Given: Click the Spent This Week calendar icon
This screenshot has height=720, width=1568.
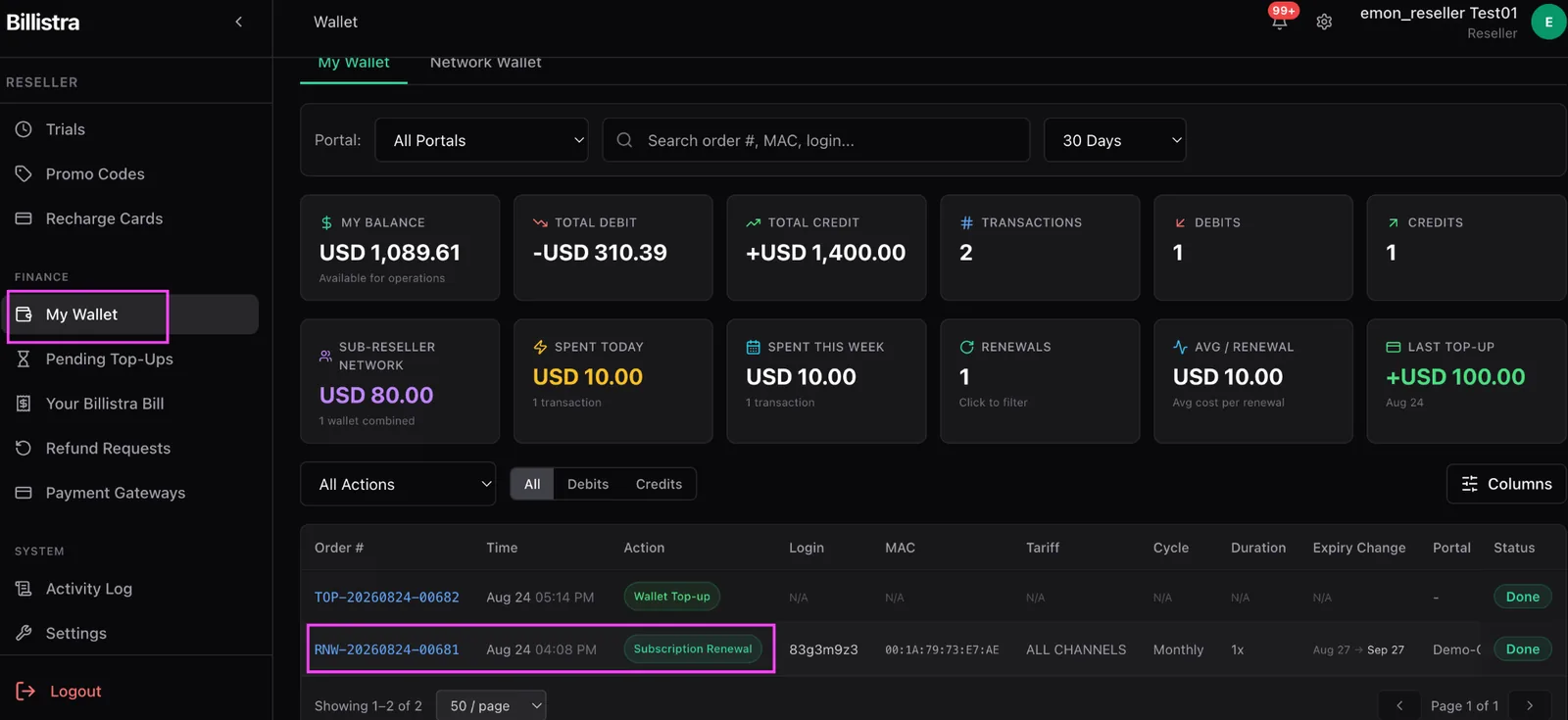Looking at the screenshot, I should [x=753, y=347].
